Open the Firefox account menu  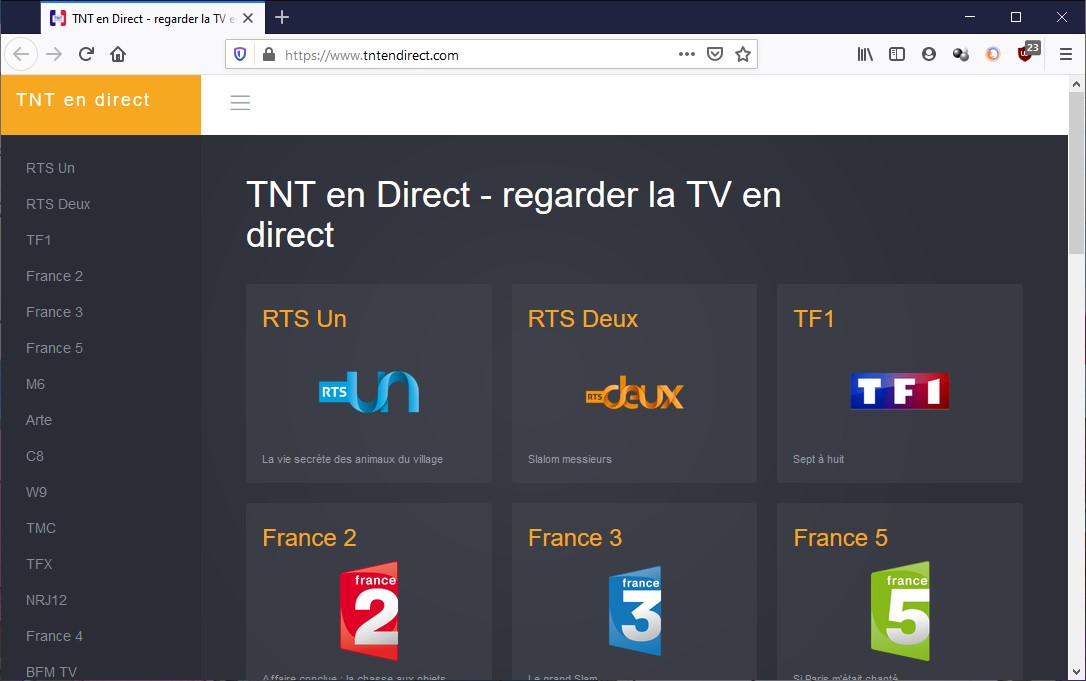[929, 54]
